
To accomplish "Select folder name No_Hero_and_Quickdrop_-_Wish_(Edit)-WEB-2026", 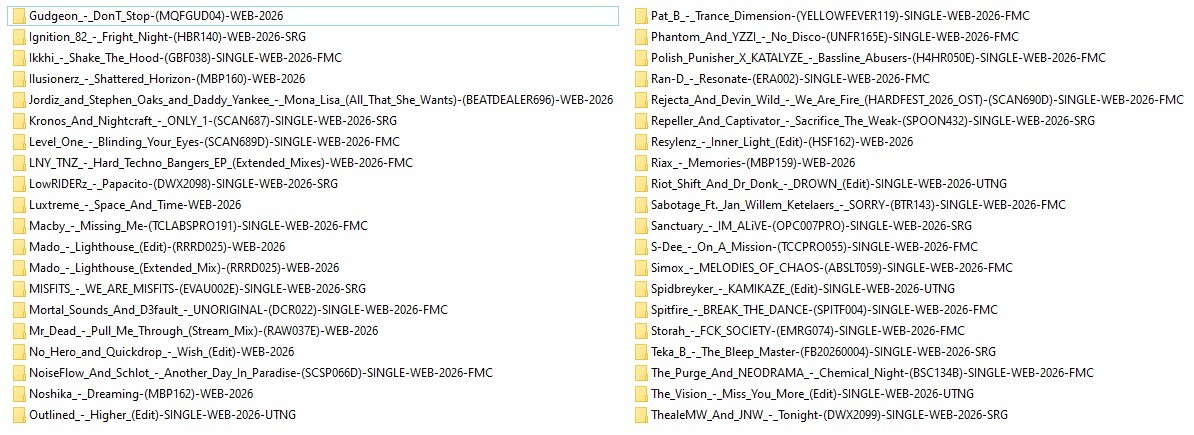I will 161,352.
